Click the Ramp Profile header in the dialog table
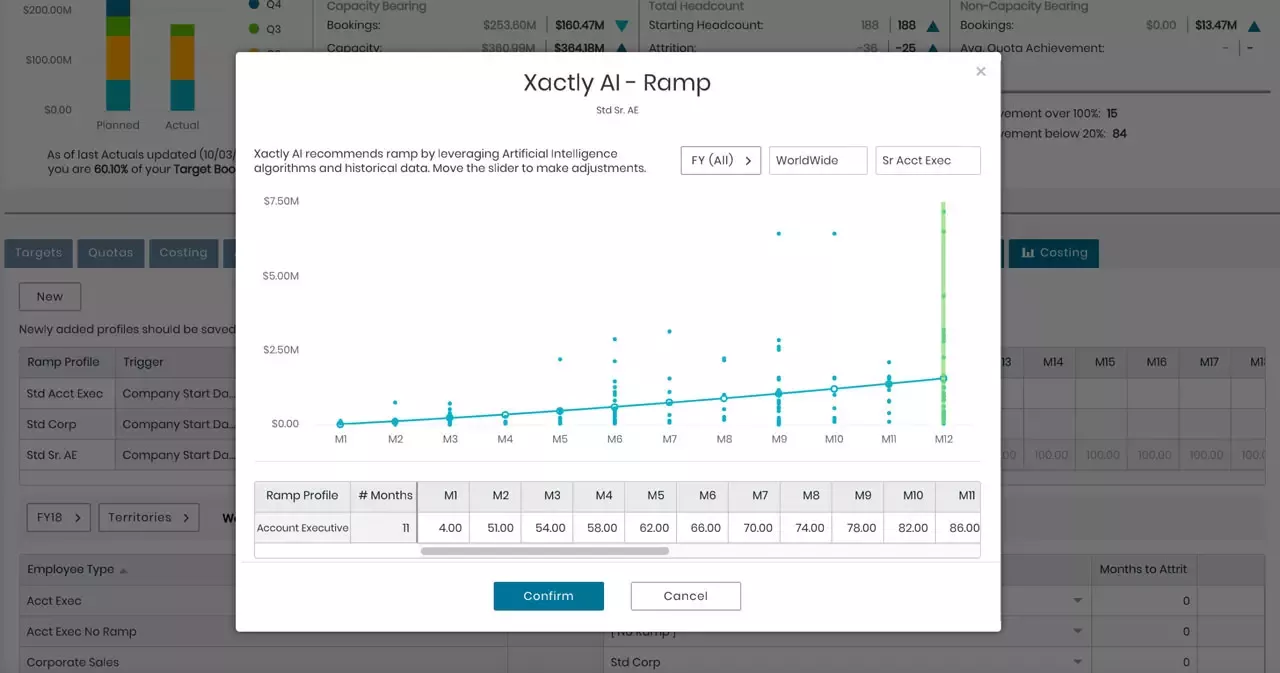The width and height of the screenshot is (1280, 673). click(302, 496)
